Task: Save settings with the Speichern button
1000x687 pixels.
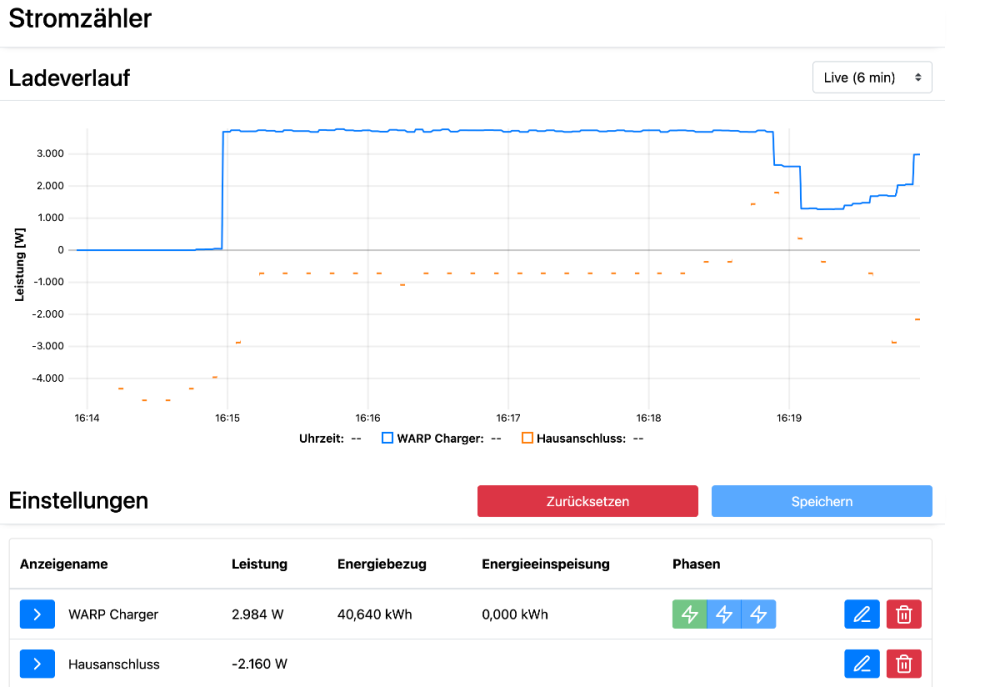Action: pos(821,501)
